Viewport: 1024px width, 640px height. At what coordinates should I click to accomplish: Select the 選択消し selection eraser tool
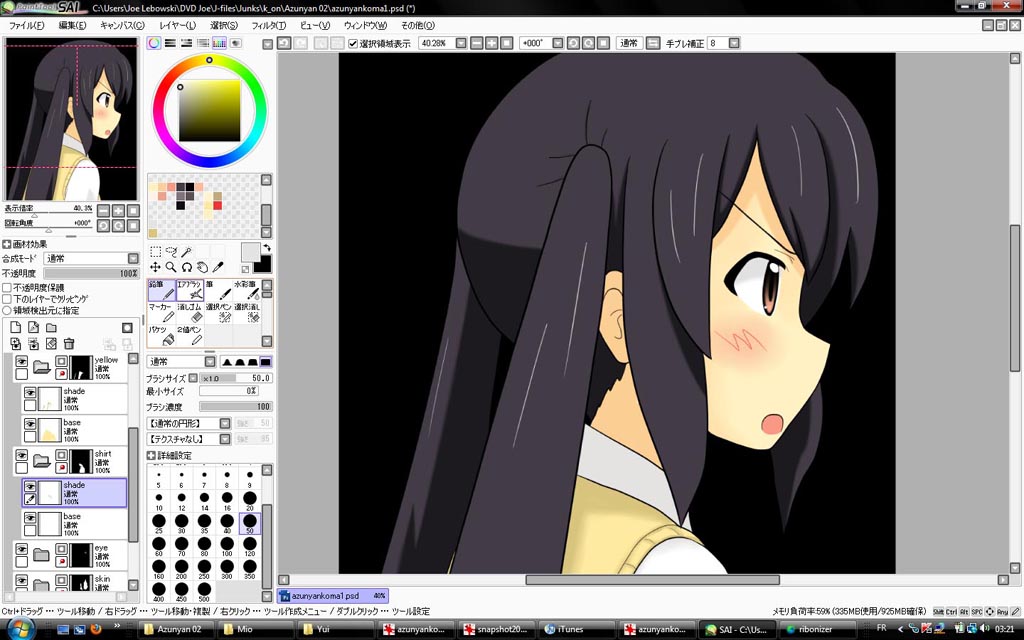[x=247, y=313]
